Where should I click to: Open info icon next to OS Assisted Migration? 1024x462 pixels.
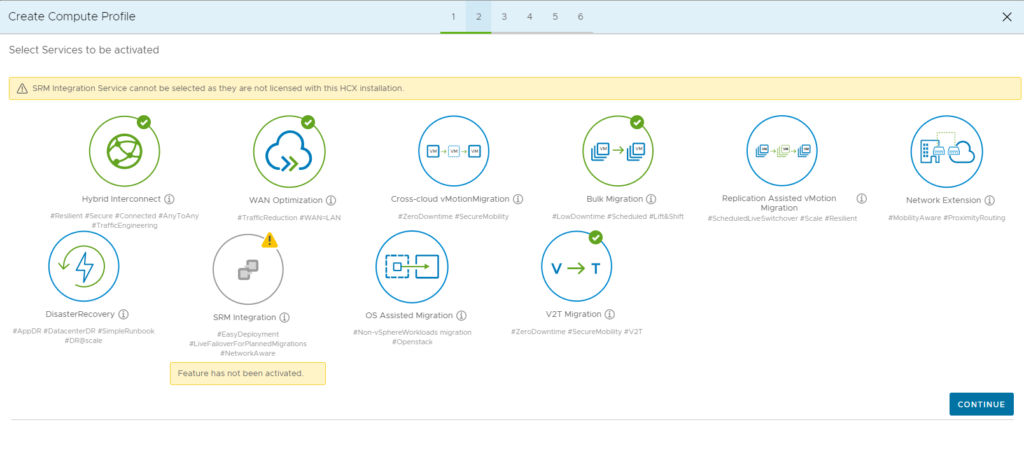pos(461,315)
